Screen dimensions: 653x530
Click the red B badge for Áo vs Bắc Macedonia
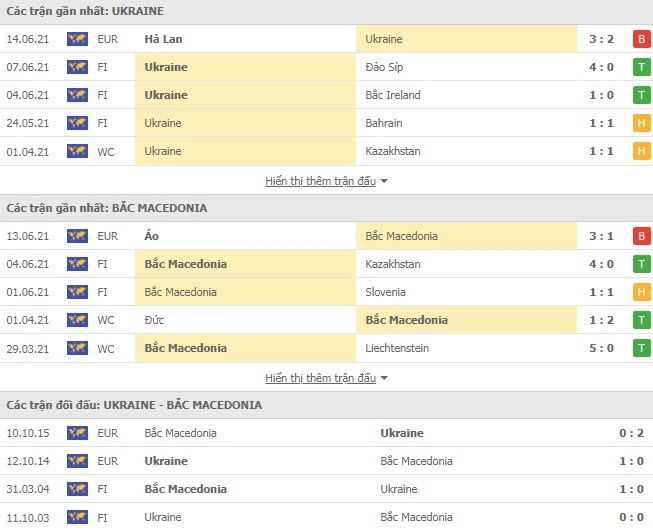coord(641,236)
